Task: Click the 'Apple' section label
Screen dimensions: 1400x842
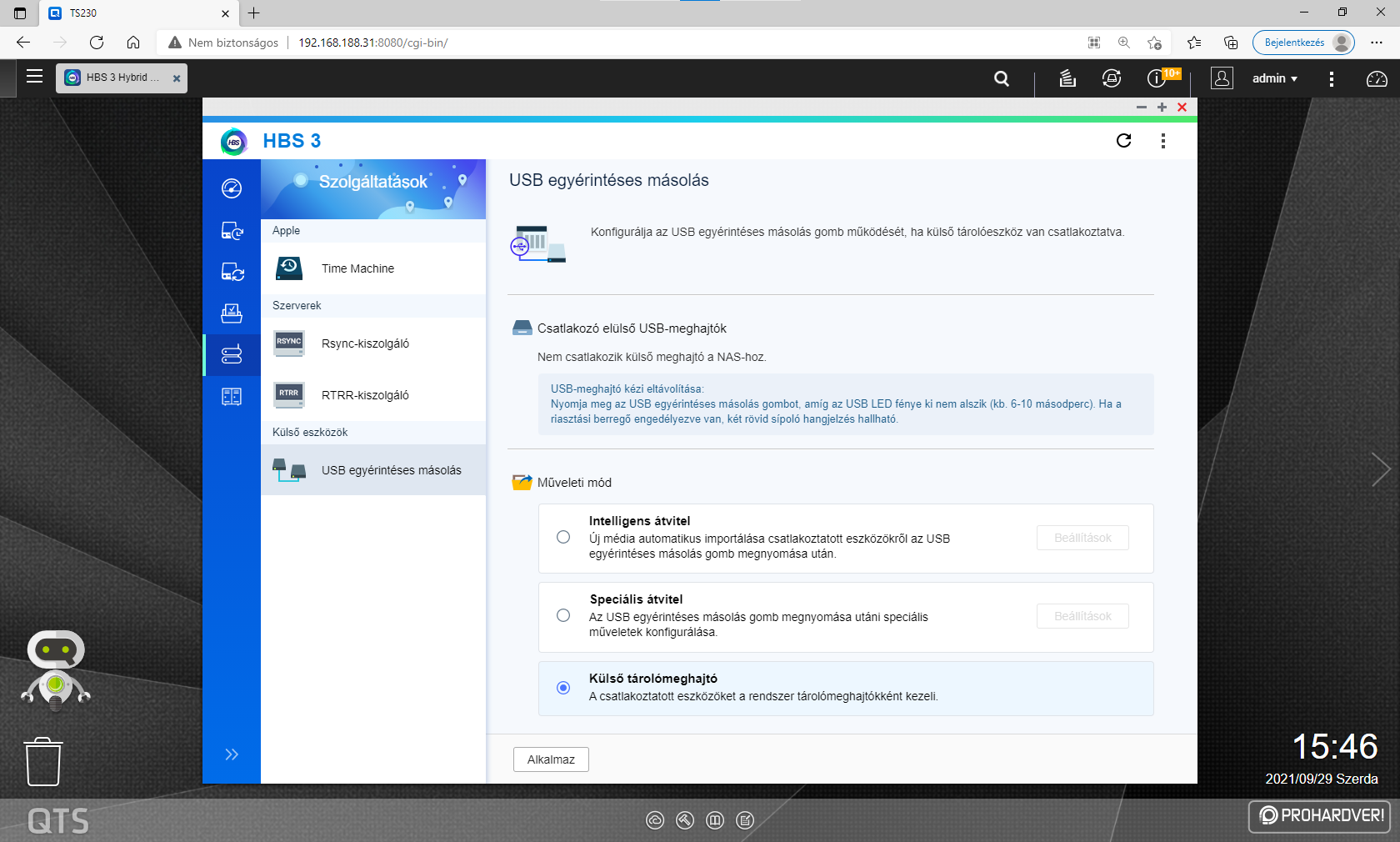Action: click(x=286, y=231)
